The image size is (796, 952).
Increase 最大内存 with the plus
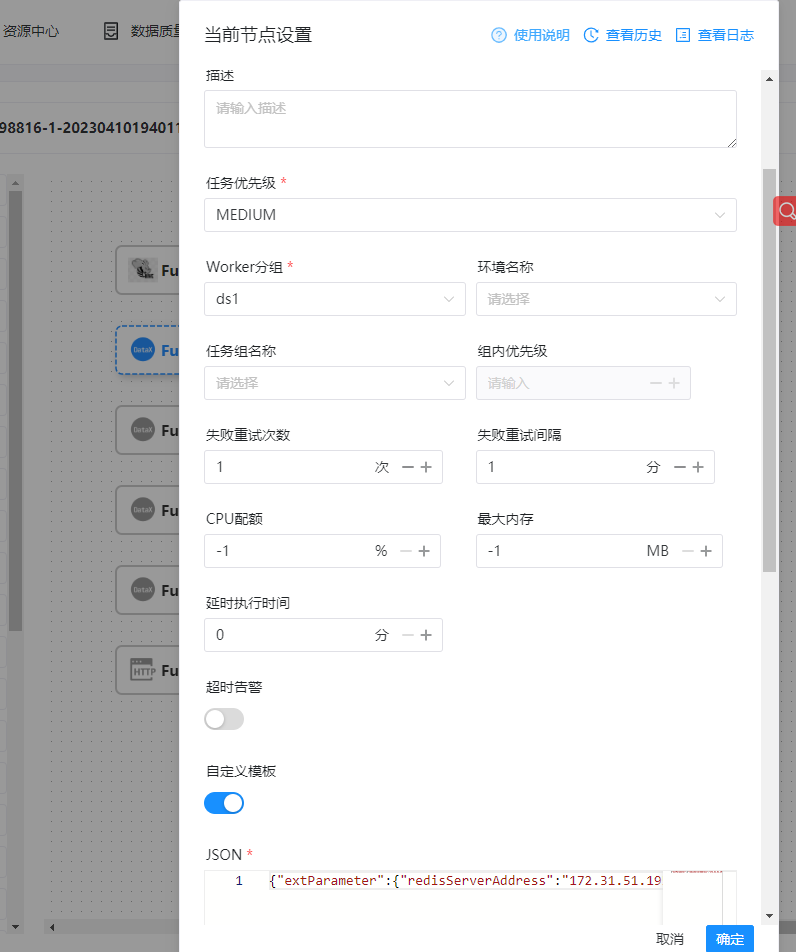coord(706,551)
